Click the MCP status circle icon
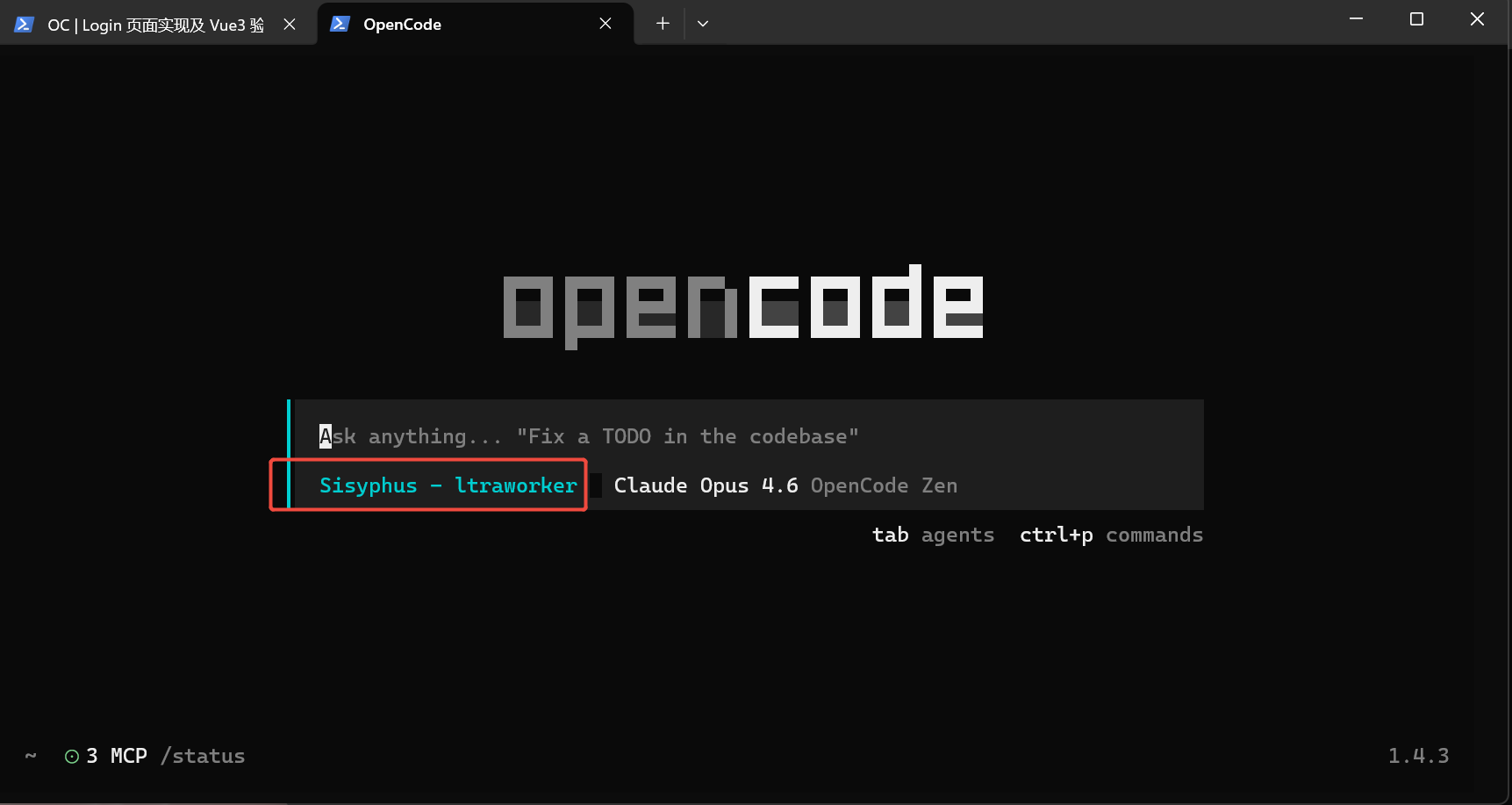 click(72, 756)
